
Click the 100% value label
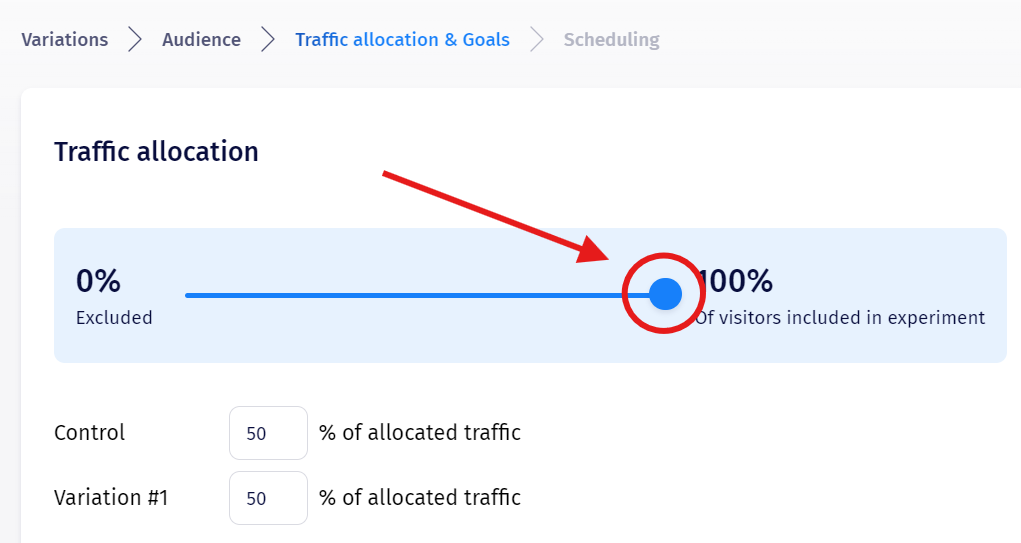(x=738, y=281)
